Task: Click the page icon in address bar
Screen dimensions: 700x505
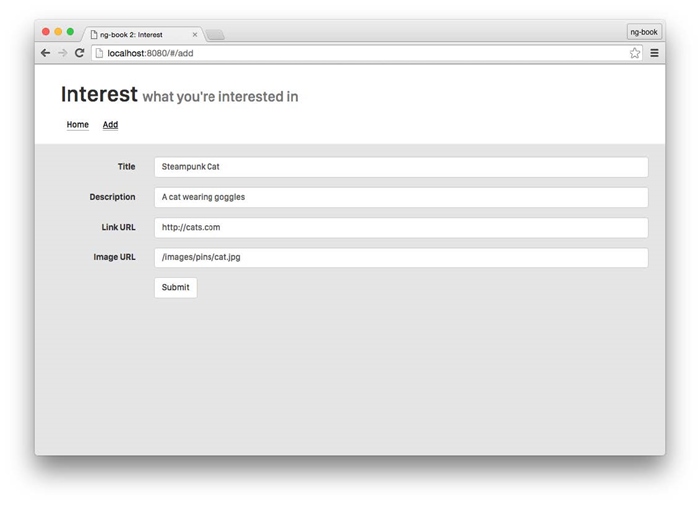Action: (99, 53)
